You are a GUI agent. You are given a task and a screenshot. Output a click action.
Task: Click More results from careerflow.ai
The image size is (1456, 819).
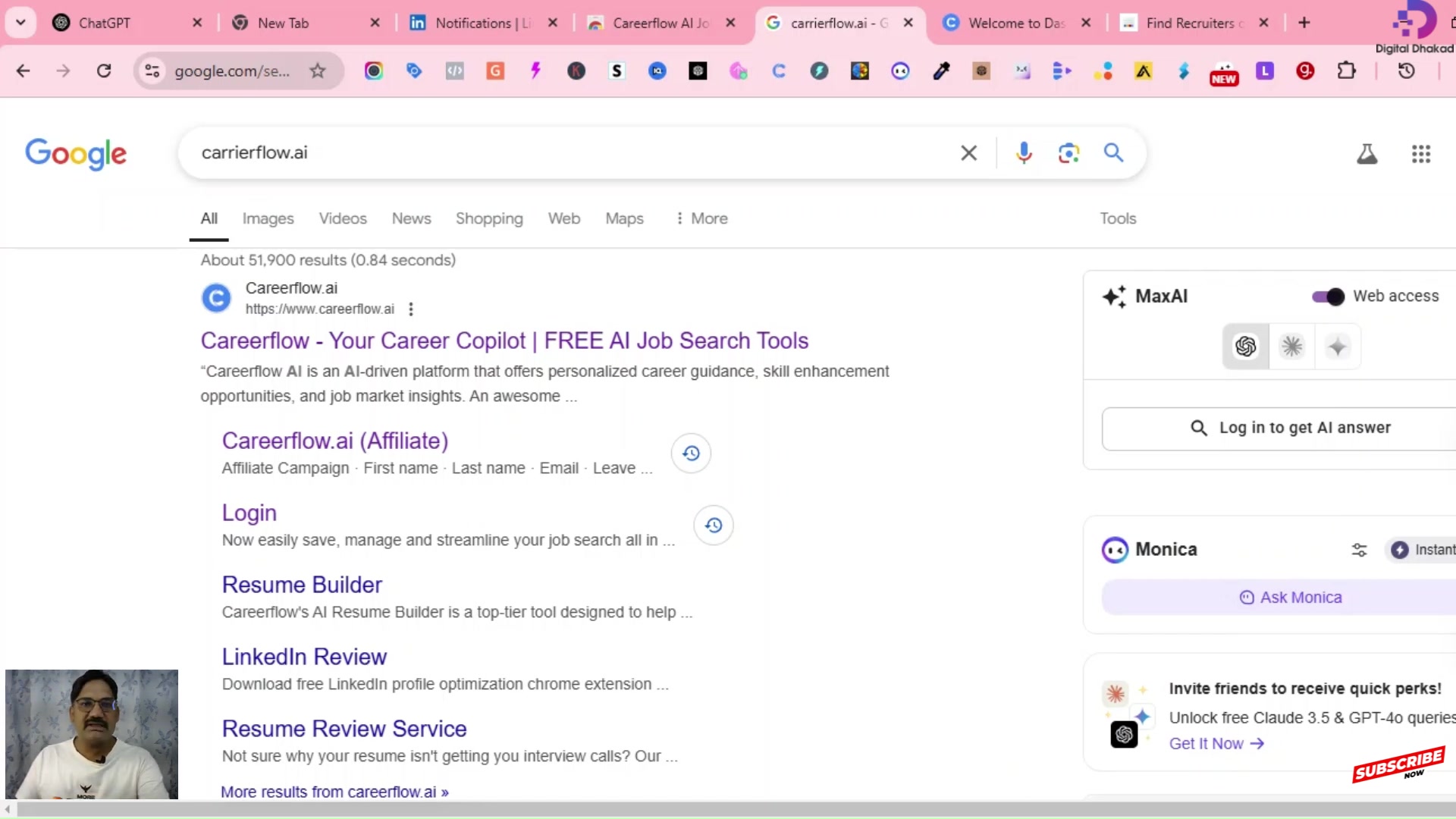click(334, 792)
